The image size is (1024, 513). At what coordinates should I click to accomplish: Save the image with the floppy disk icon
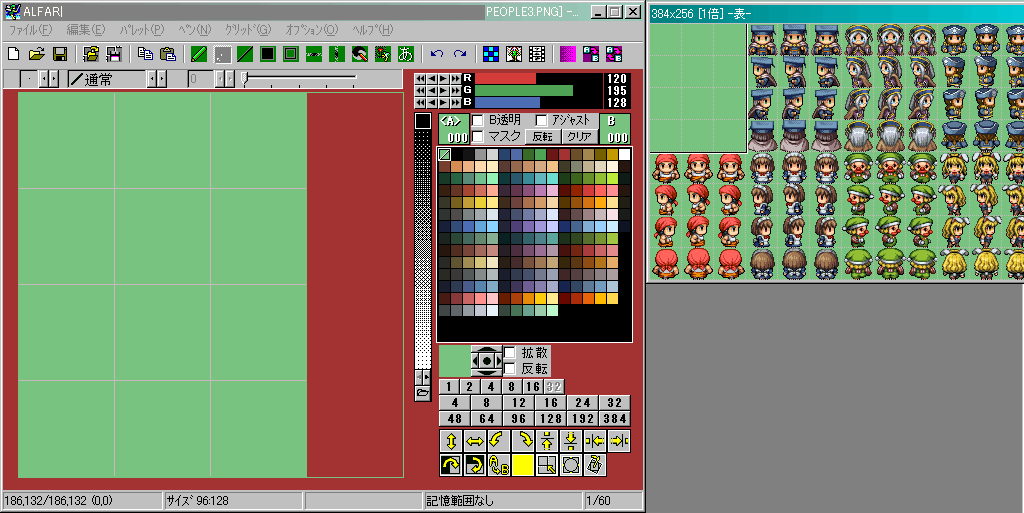pos(59,54)
